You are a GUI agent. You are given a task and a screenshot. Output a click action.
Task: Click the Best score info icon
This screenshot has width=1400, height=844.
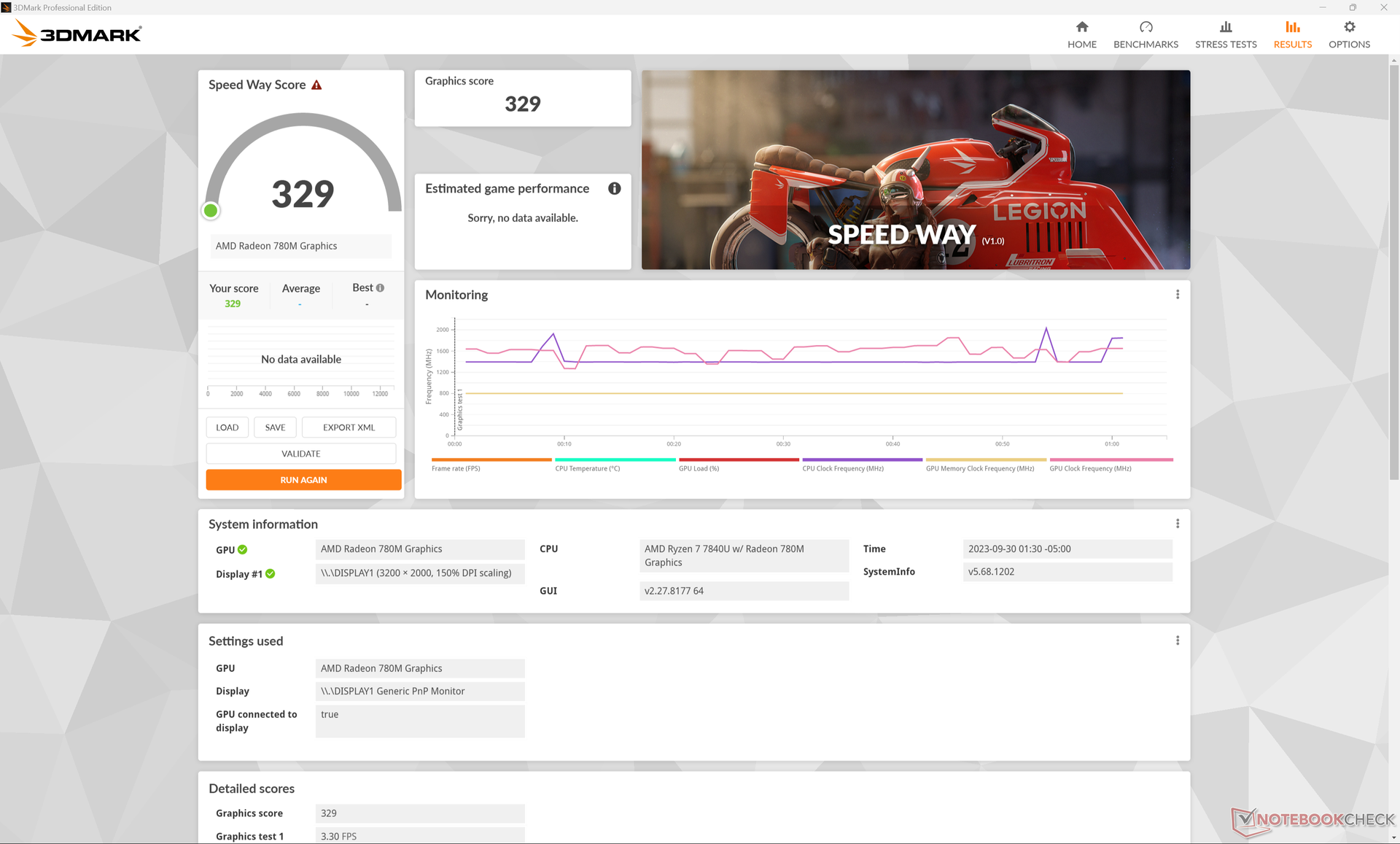(380, 288)
